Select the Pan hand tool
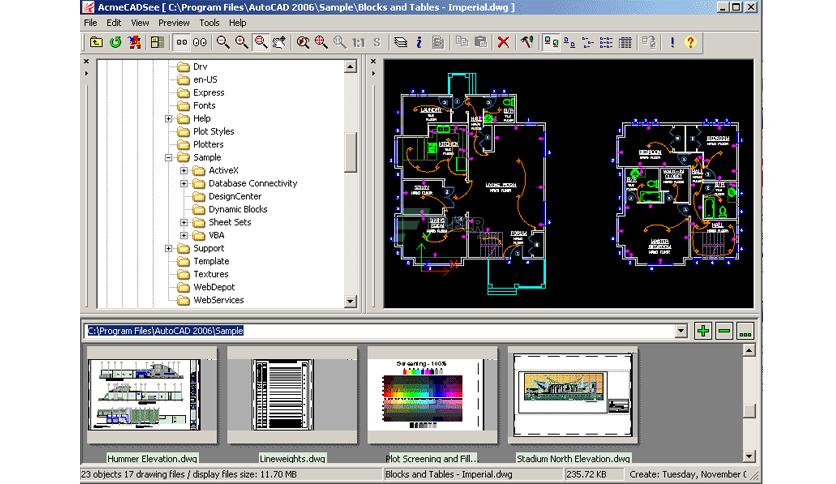The width and height of the screenshot is (836, 484). point(279,42)
